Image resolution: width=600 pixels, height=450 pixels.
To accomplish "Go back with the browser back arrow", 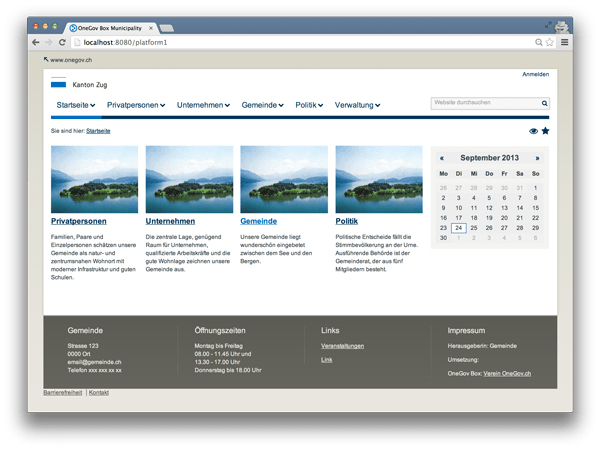I will pyautogui.click(x=36, y=42).
